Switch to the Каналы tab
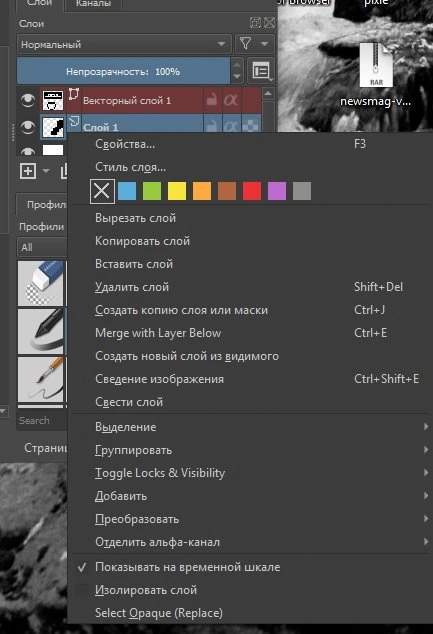Viewport: 433px width, 634px height. [x=93, y=4]
